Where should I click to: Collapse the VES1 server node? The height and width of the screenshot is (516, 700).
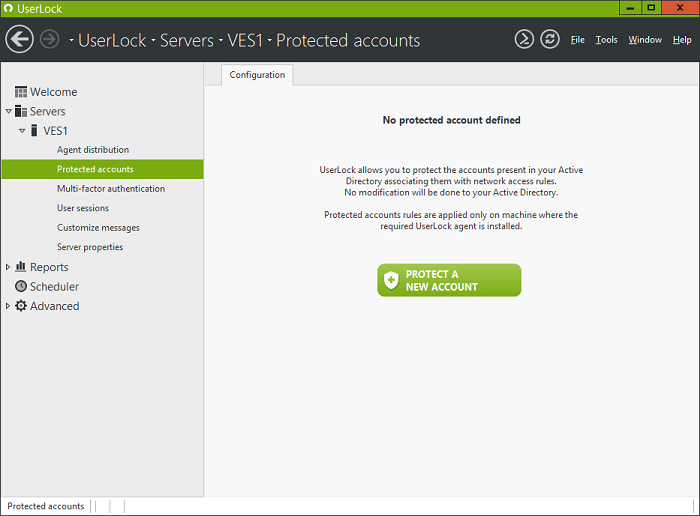tap(22, 131)
